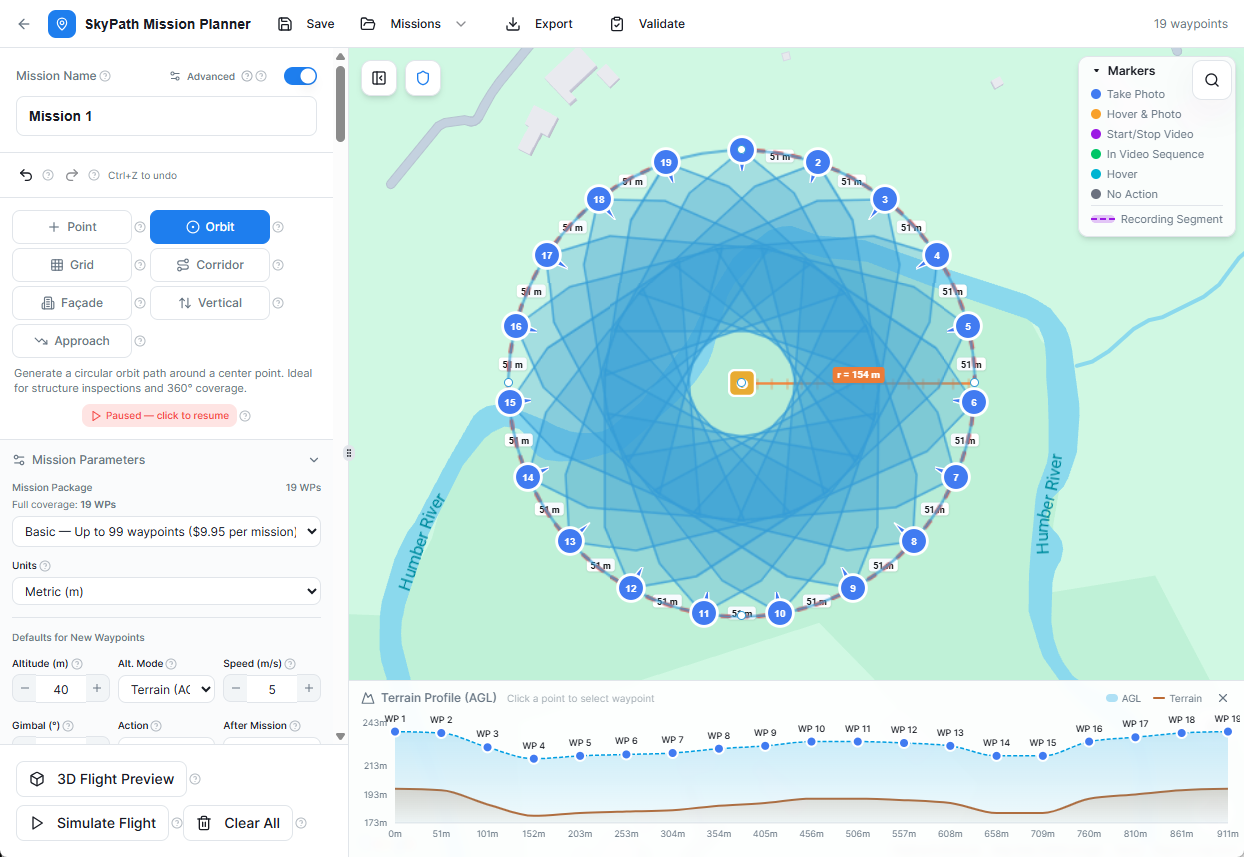Click the redo arrow icon
1244x857 pixels.
point(72,175)
